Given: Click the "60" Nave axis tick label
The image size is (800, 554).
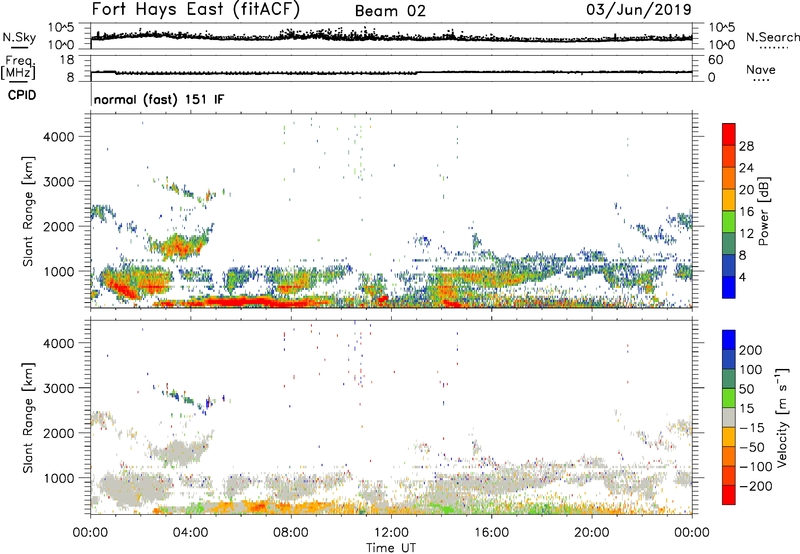Looking at the screenshot, I should tap(715, 60).
